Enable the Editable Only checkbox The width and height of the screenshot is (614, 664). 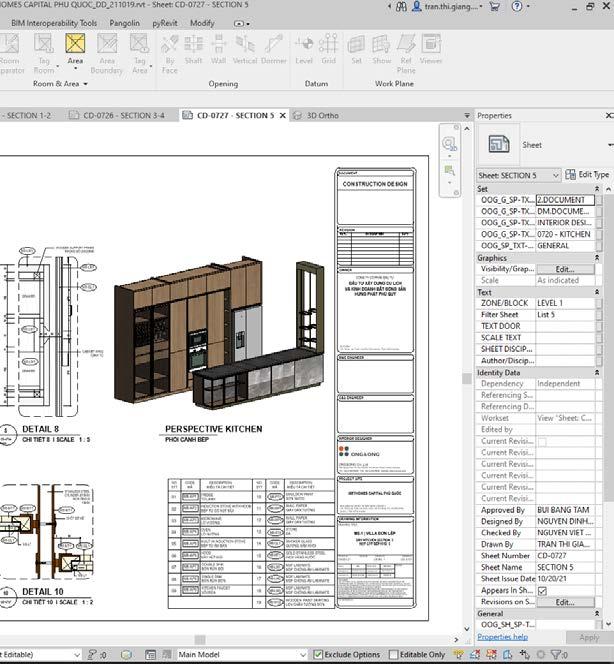[392, 655]
